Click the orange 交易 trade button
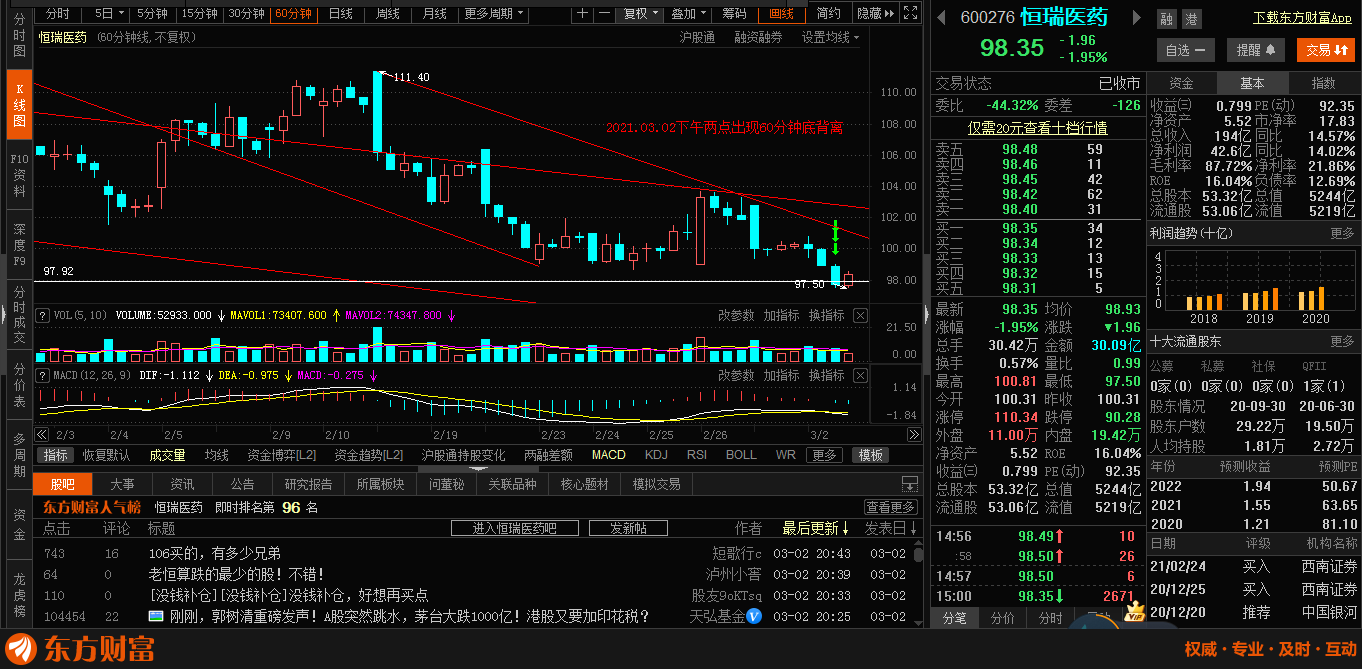 [1326, 49]
